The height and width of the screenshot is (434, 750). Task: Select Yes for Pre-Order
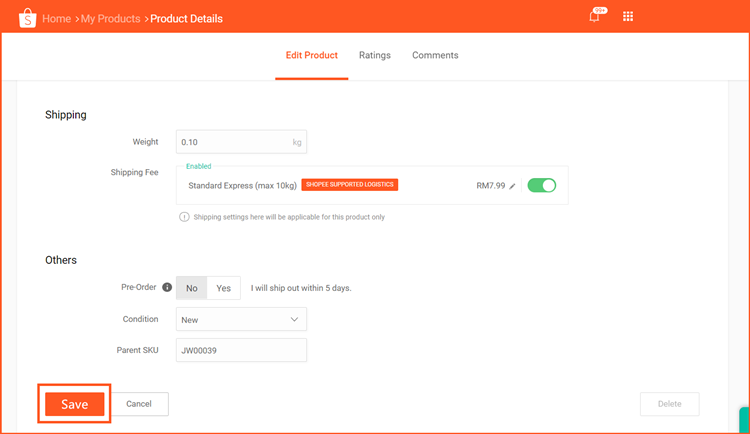click(223, 288)
